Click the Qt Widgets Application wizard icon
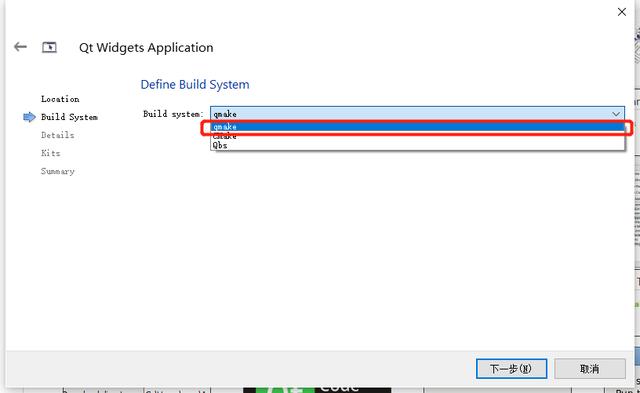 [49, 47]
